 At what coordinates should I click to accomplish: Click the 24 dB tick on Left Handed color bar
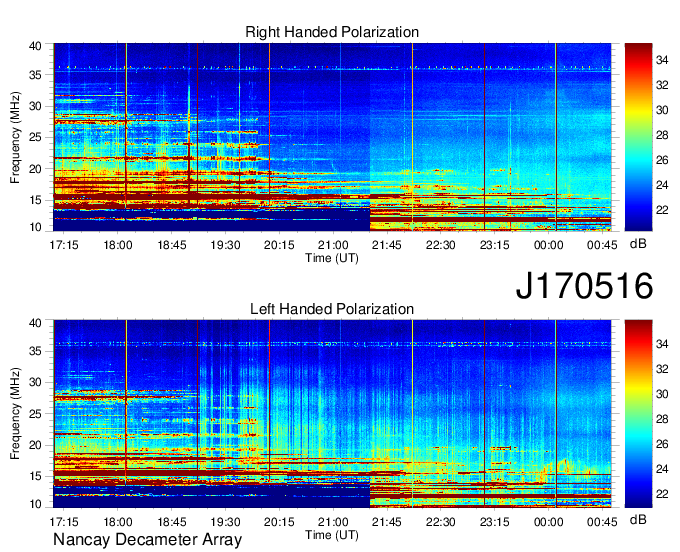(662, 469)
